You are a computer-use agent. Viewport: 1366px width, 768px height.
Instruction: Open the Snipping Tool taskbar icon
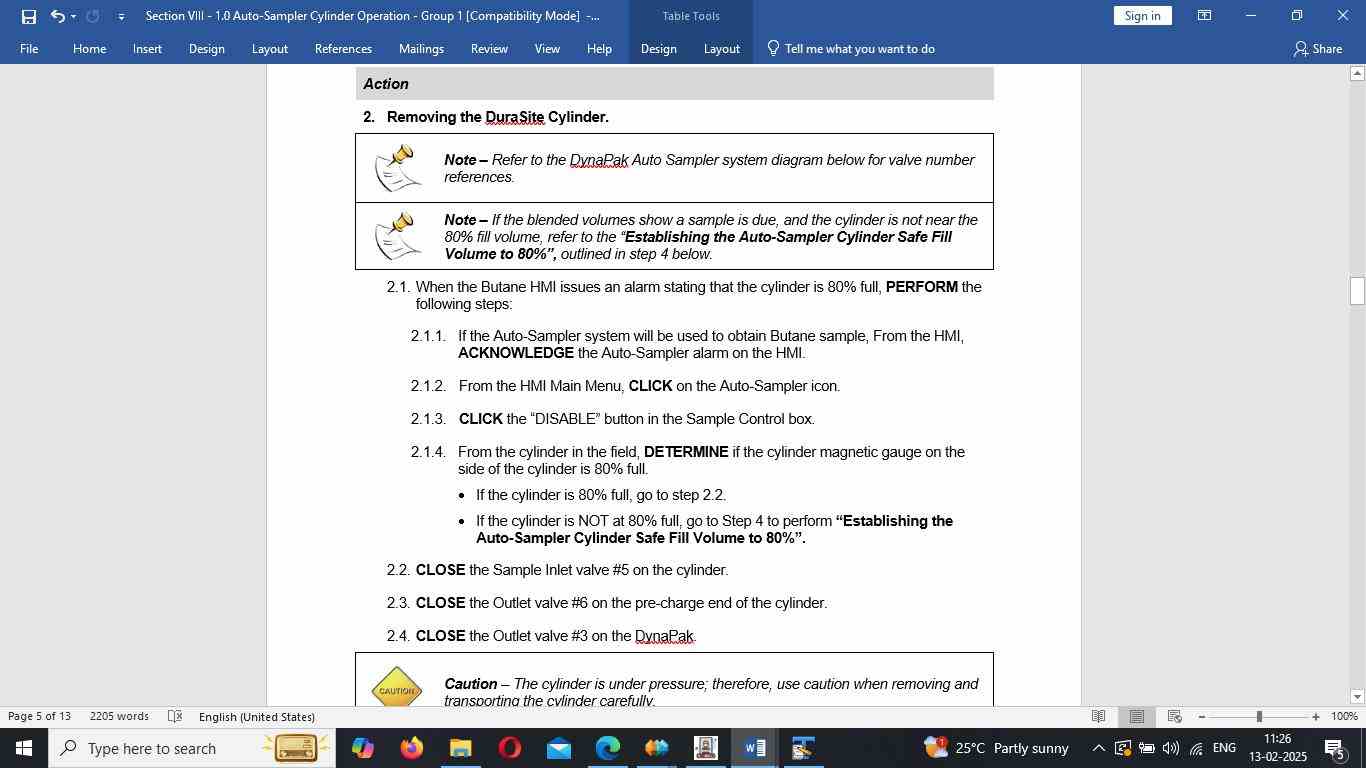803,748
